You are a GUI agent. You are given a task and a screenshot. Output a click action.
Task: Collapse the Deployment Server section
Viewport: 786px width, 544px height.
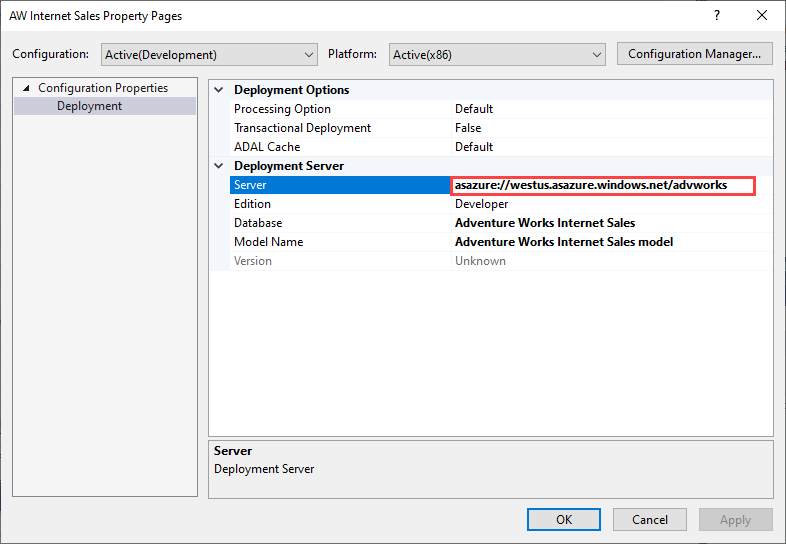[x=219, y=166]
